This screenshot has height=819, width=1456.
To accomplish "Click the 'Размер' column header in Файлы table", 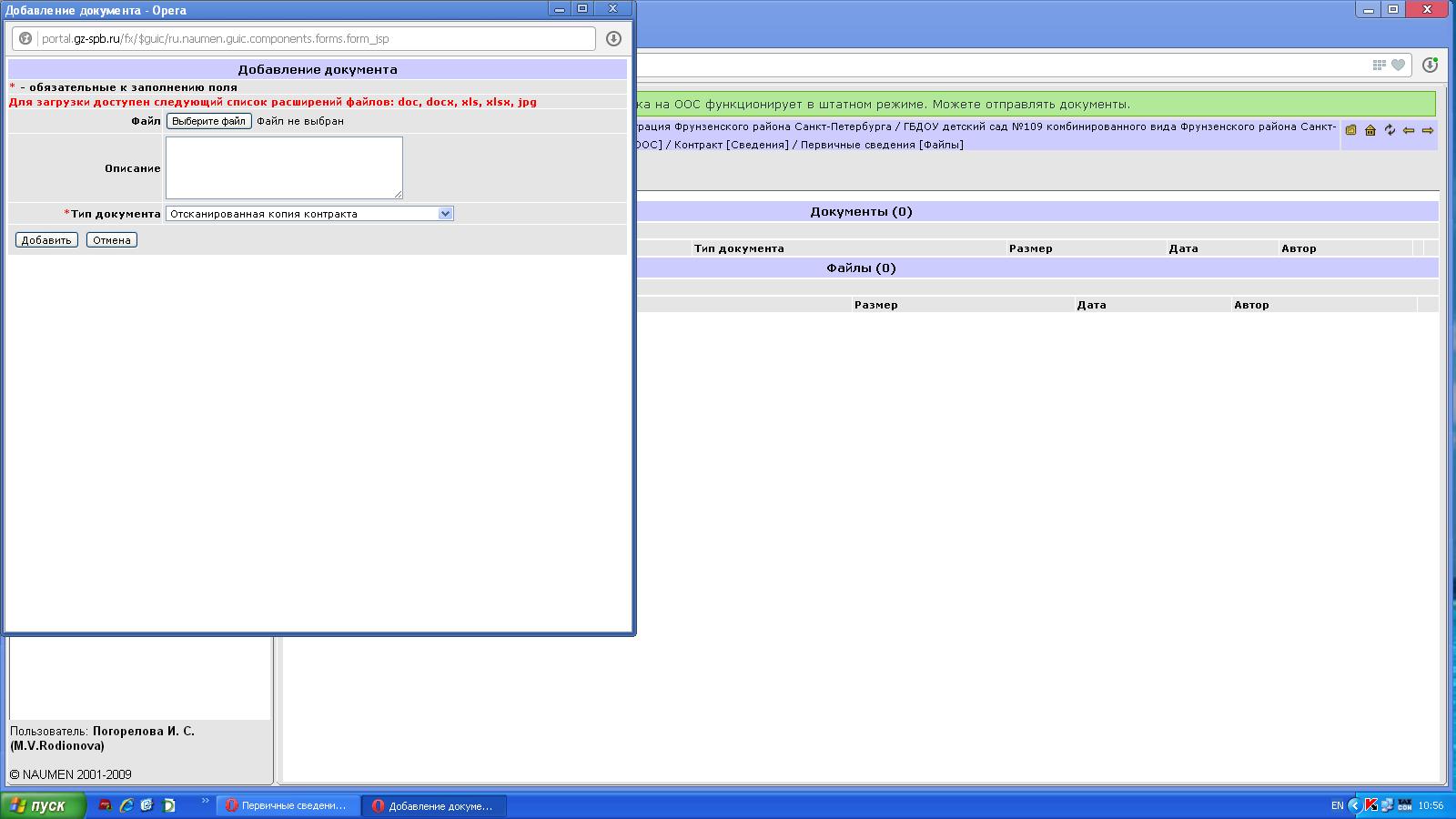I will coord(876,305).
